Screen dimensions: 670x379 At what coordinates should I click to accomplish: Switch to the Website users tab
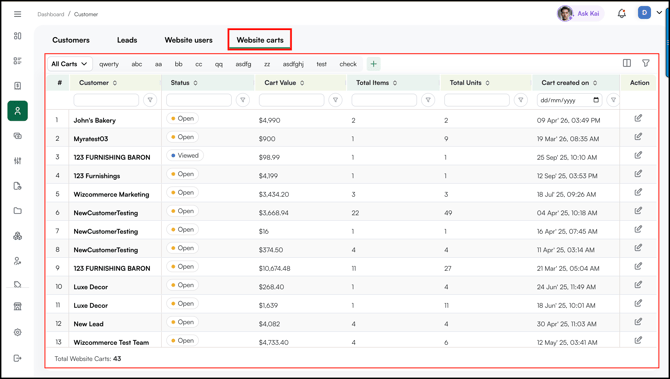point(188,40)
